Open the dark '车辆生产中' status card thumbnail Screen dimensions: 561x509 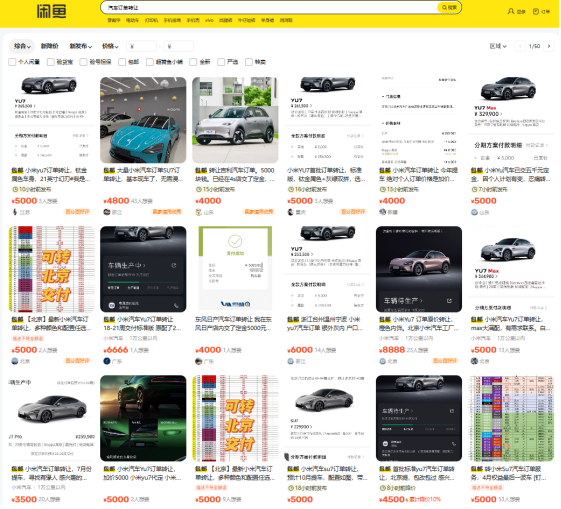pos(143,269)
